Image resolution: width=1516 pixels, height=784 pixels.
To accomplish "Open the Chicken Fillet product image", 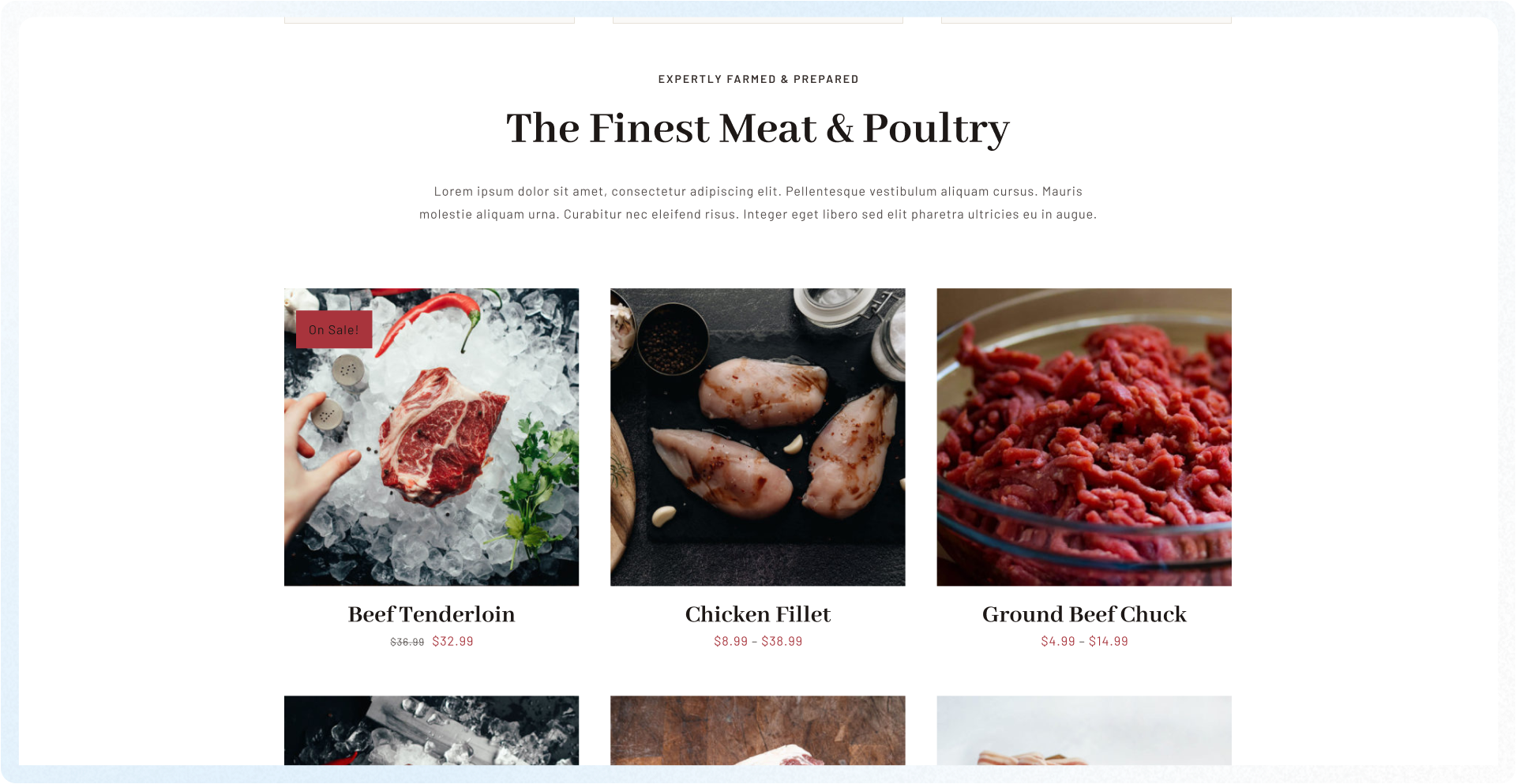I will (x=757, y=437).
